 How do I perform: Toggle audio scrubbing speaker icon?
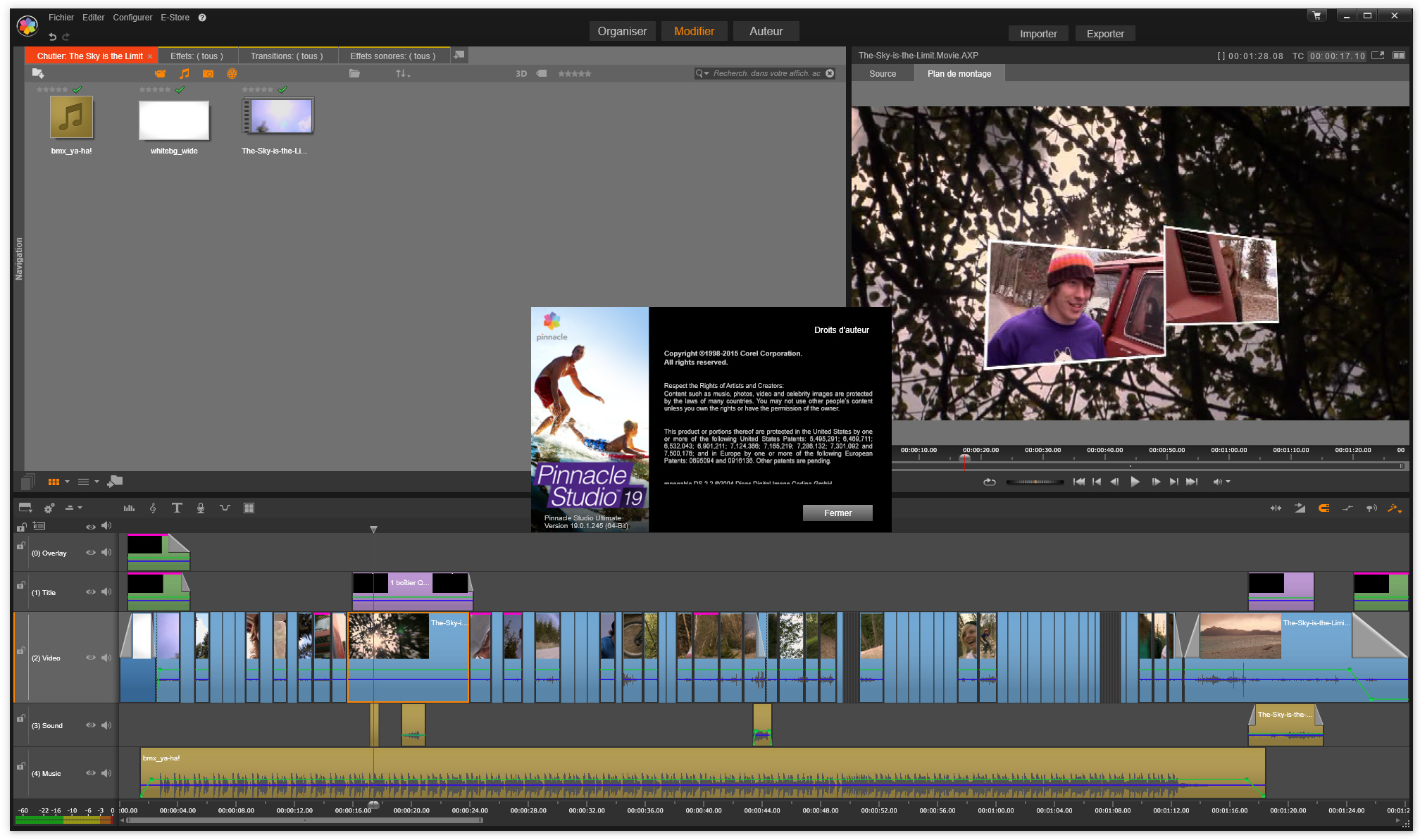pyautogui.click(x=1371, y=508)
